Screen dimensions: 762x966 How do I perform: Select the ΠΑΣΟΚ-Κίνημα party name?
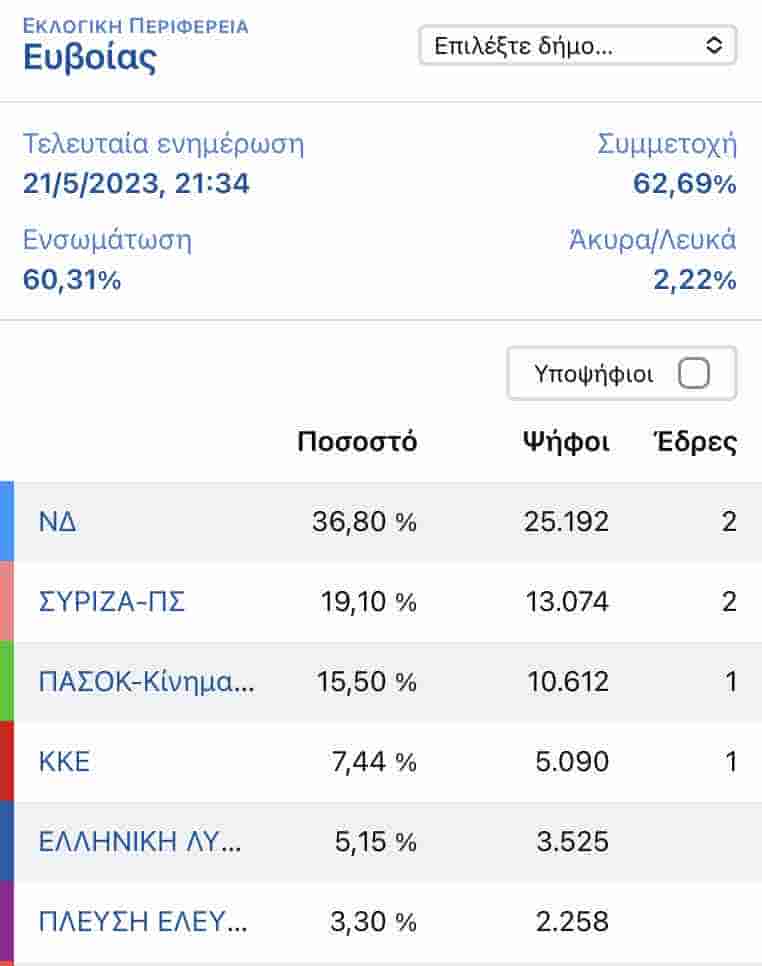pyautogui.click(x=146, y=681)
